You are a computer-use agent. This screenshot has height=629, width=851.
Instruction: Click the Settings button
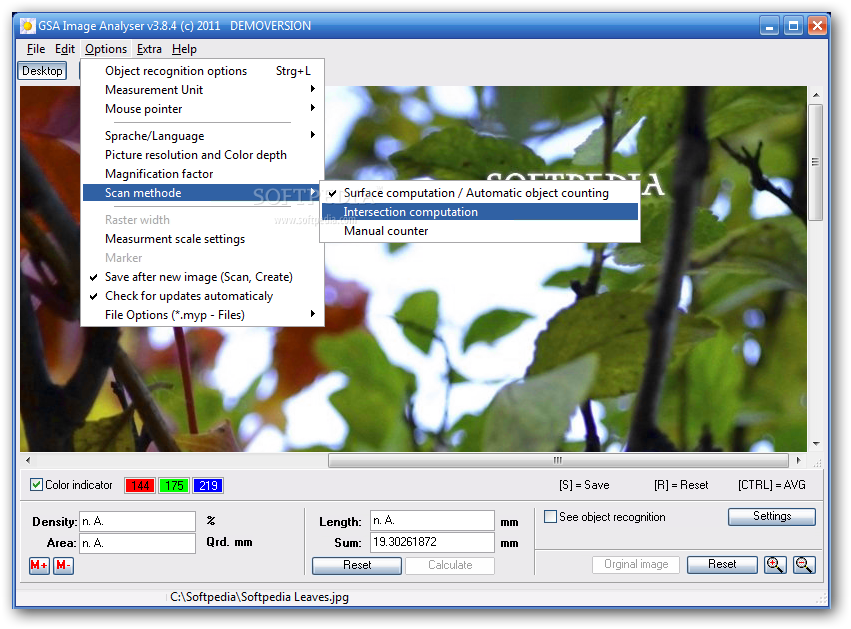[x=772, y=516]
